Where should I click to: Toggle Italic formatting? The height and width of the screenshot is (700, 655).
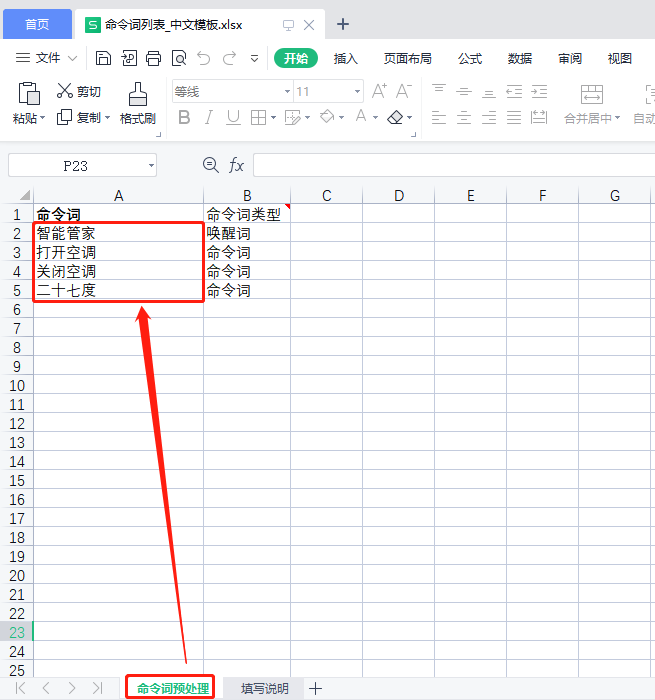click(x=209, y=118)
